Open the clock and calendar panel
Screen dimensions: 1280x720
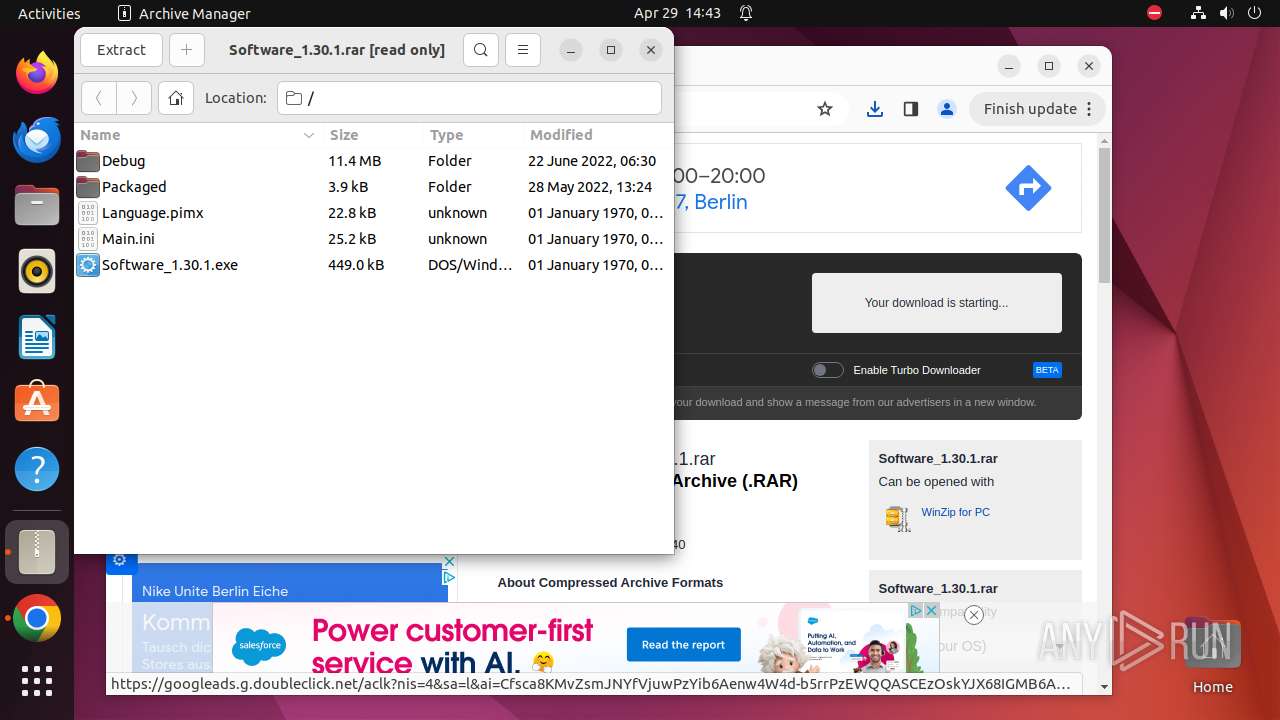coord(677,13)
